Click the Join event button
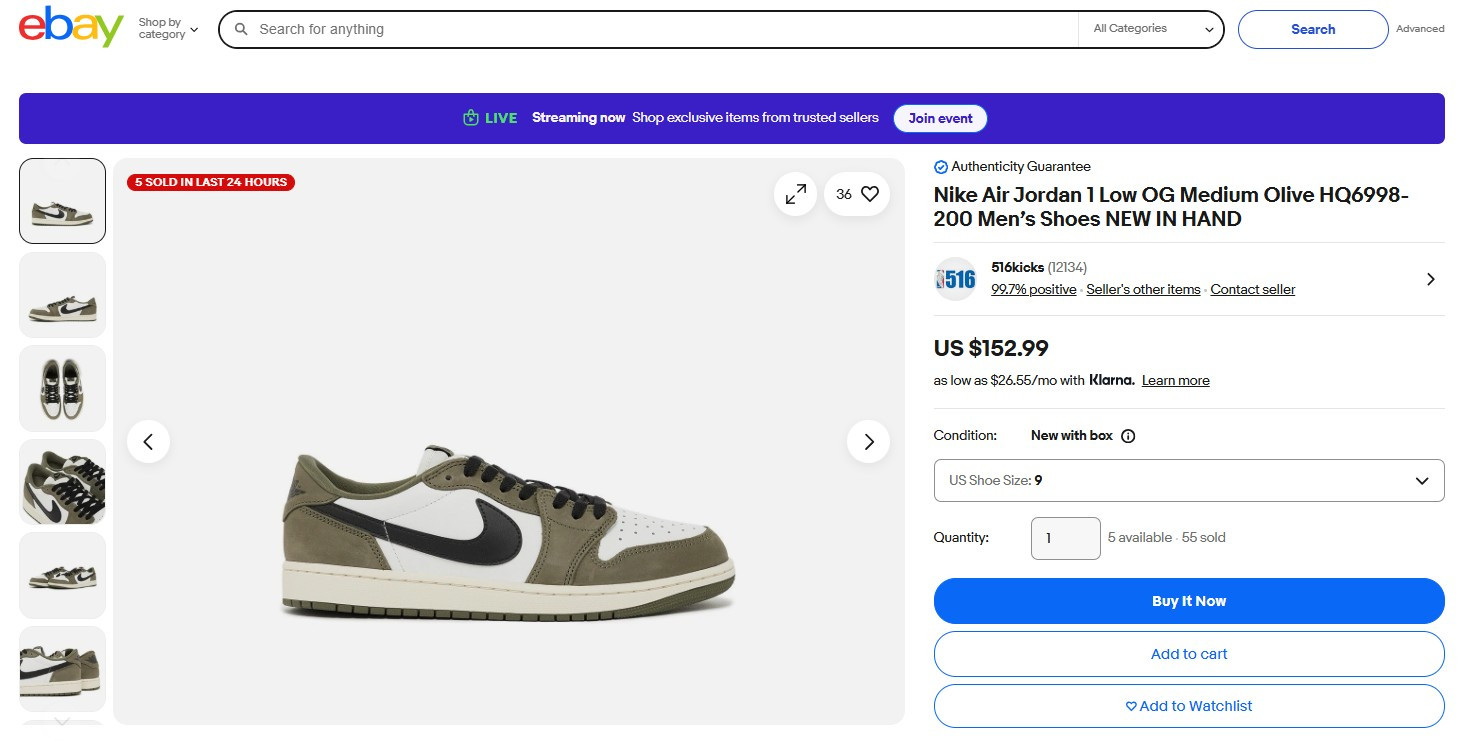This screenshot has height=744, width=1461. coord(940,118)
